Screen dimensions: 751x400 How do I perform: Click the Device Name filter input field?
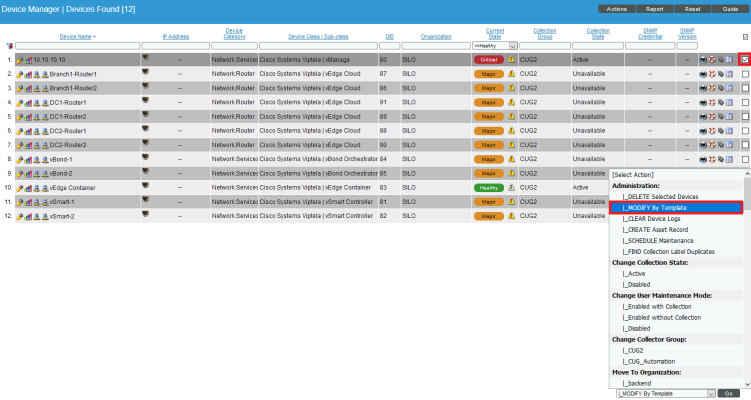pos(78,46)
